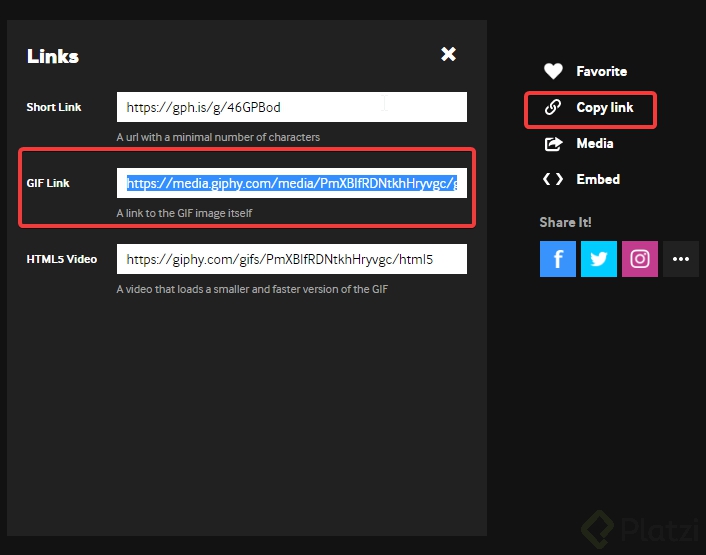
Task: Click the Copy link label
Action: 605,108
